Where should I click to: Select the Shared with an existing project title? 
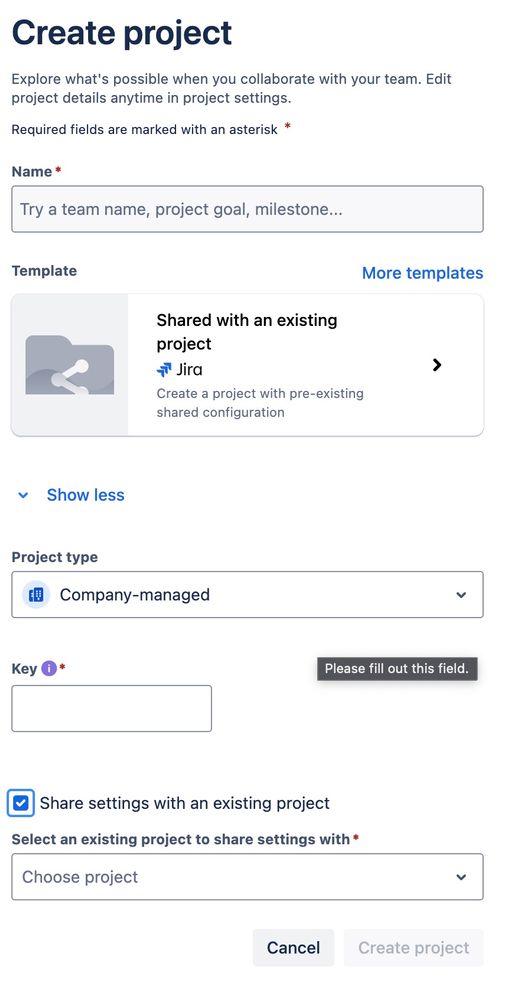coord(246,332)
